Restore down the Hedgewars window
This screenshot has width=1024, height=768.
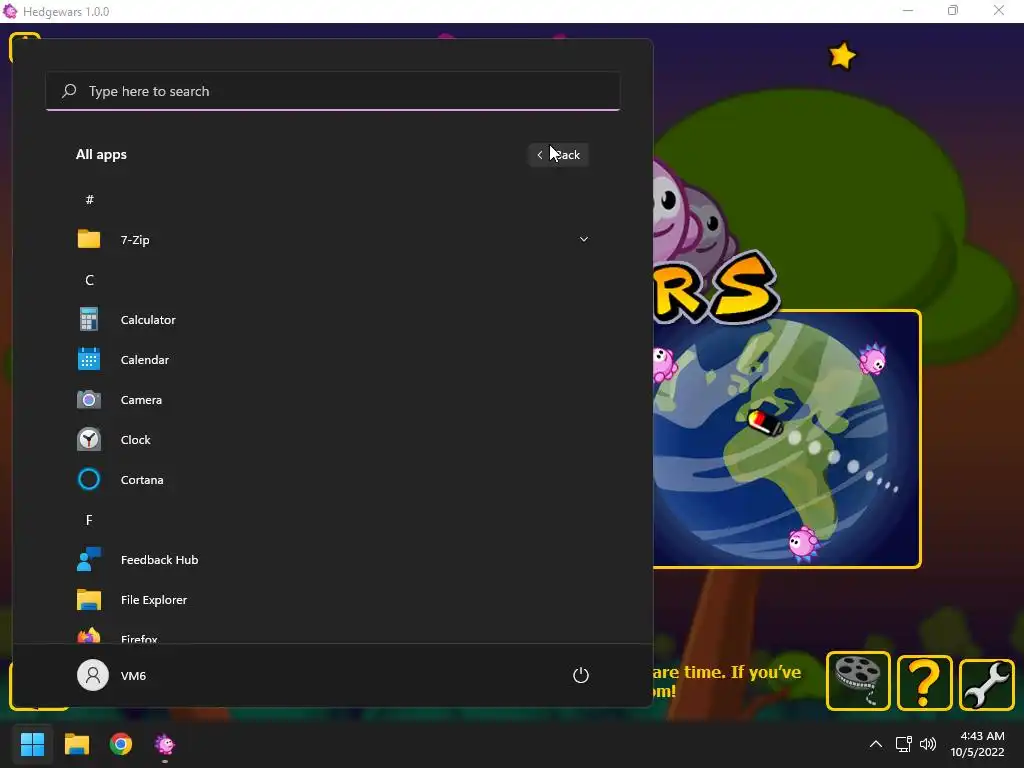click(x=953, y=10)
